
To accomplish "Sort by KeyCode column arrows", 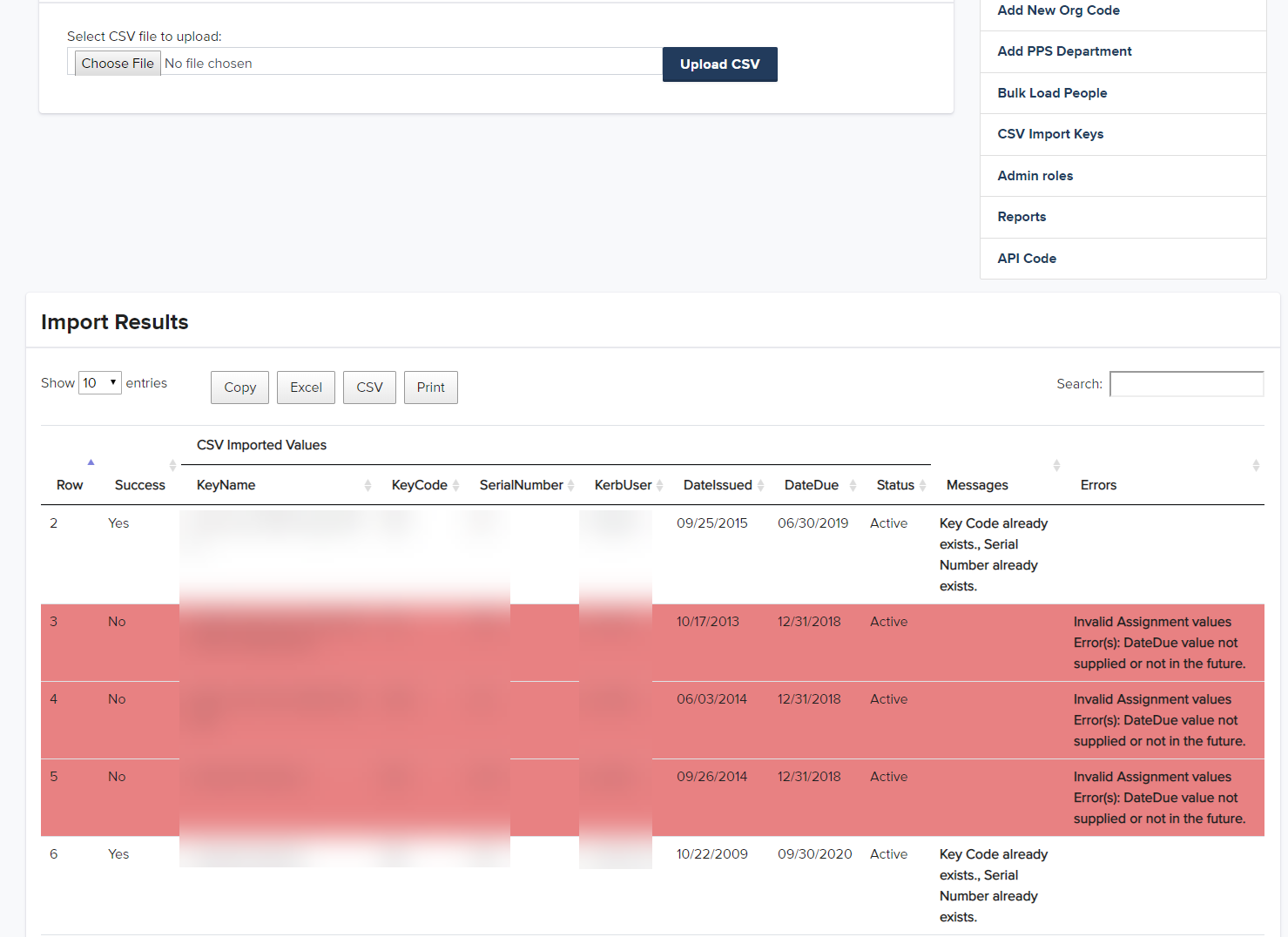I will [455, 485].
